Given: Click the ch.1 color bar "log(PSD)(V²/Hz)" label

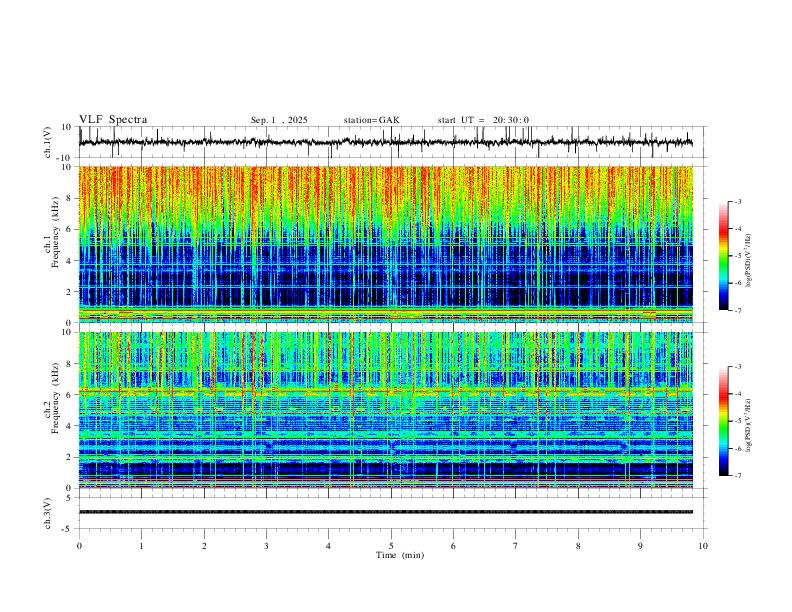Looking at the screenshot, I should click(x=749, y=261).
